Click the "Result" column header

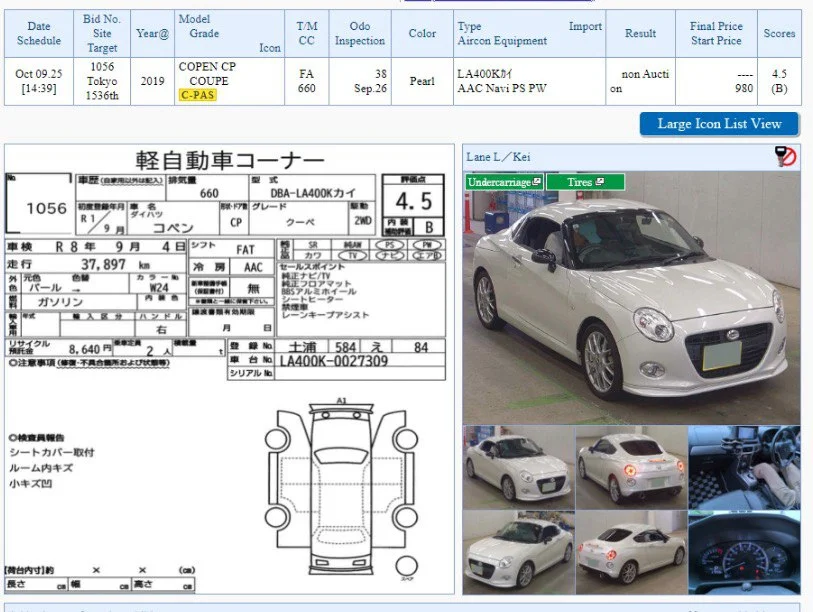coord(640,33)
